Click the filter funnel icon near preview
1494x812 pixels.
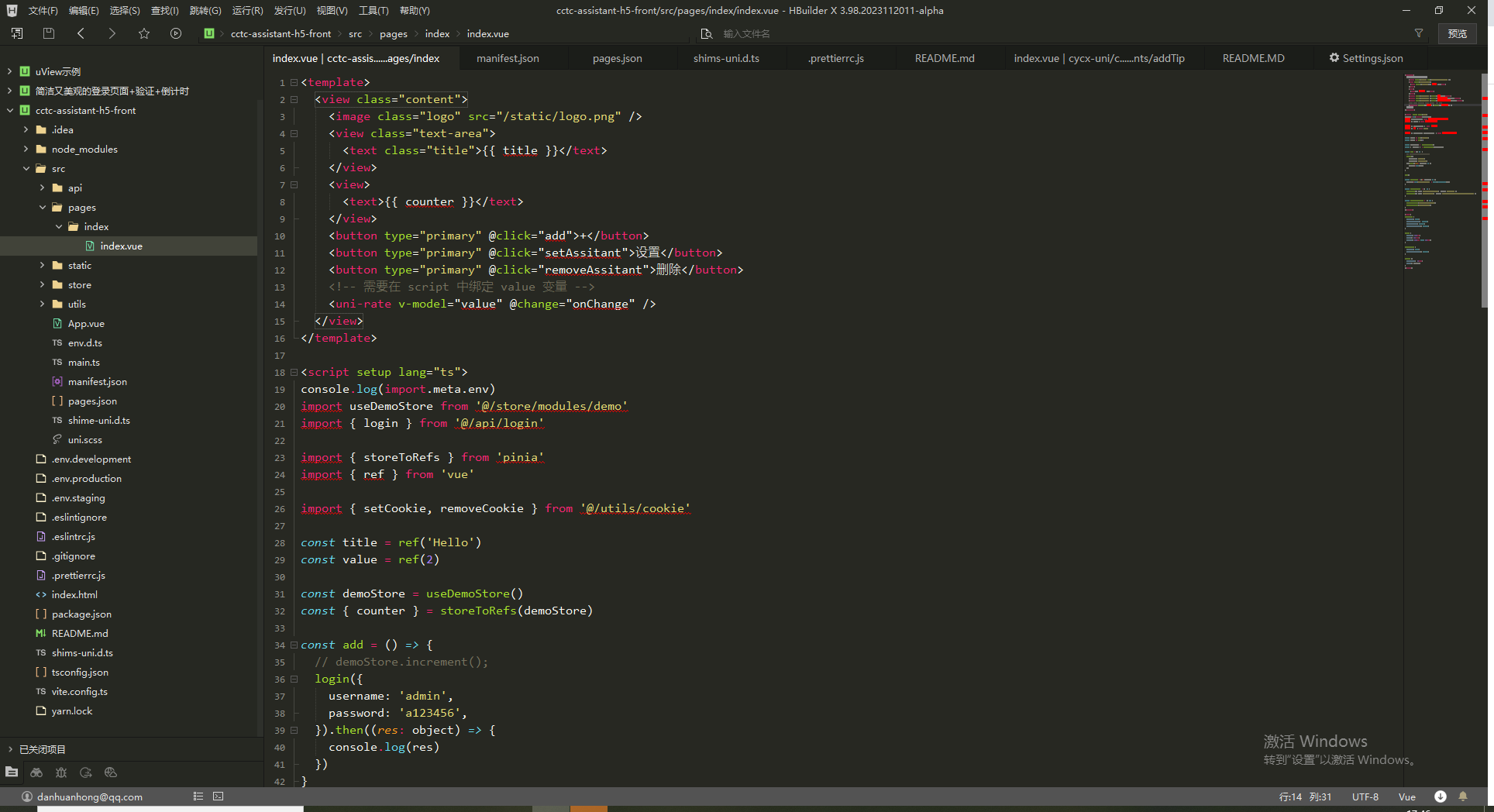point(1419,33)
